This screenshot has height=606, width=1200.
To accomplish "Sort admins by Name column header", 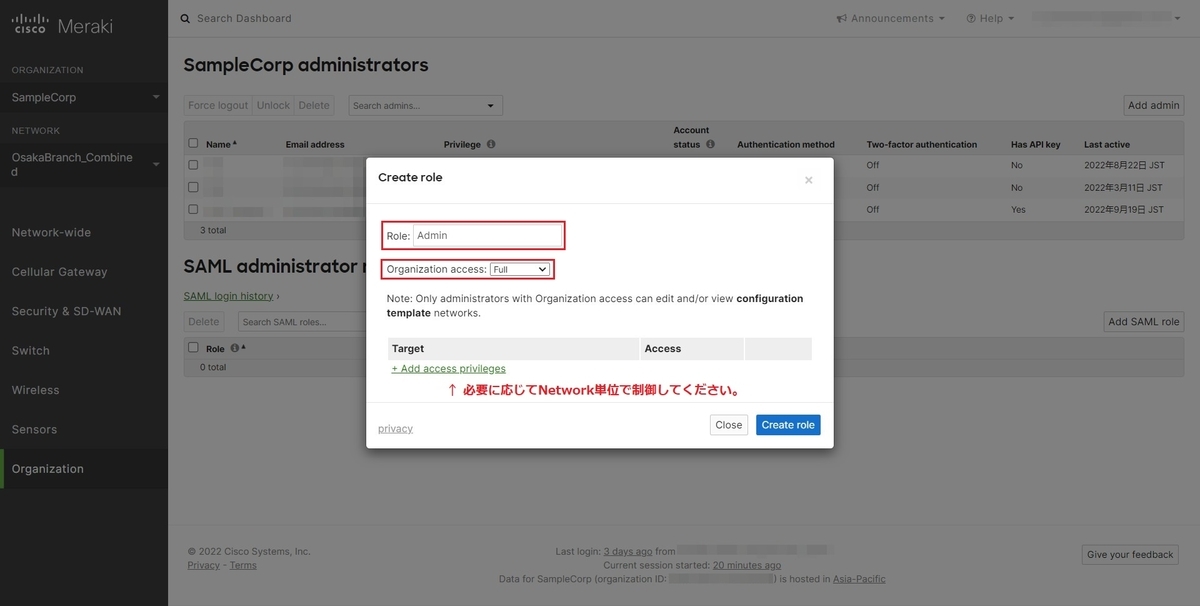I will [x=221, y=144].
